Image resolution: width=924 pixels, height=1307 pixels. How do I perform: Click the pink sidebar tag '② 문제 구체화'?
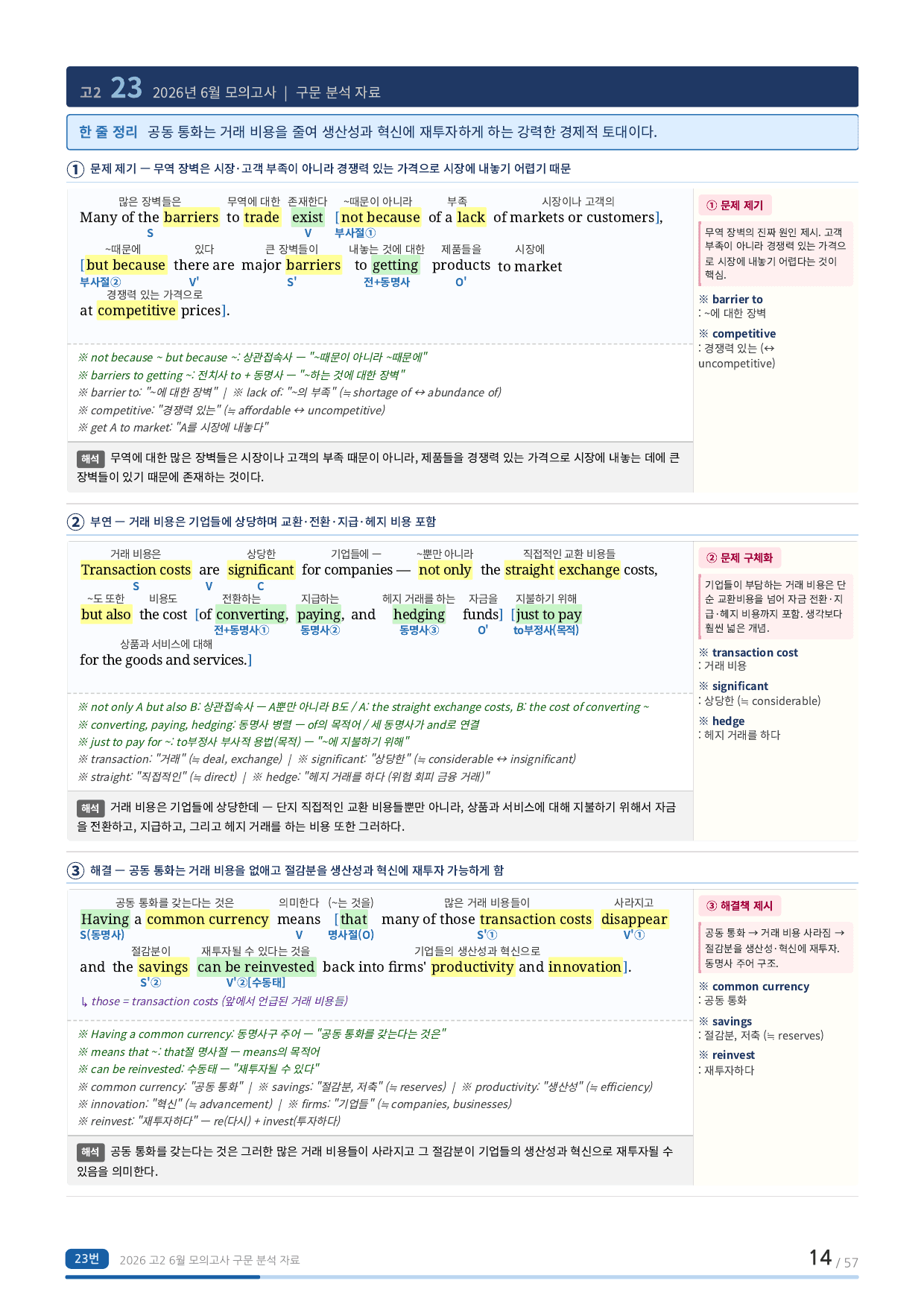pos(739,558)
